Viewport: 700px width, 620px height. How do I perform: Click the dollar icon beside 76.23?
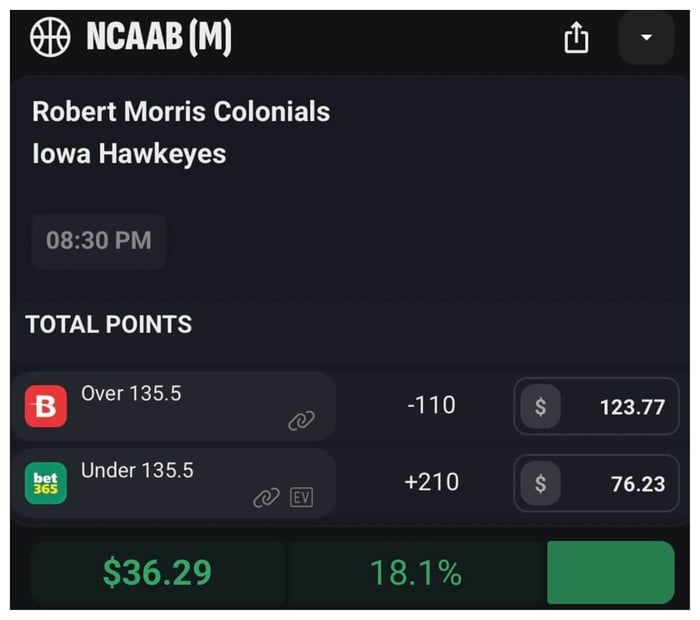click(x=540, y=484)
